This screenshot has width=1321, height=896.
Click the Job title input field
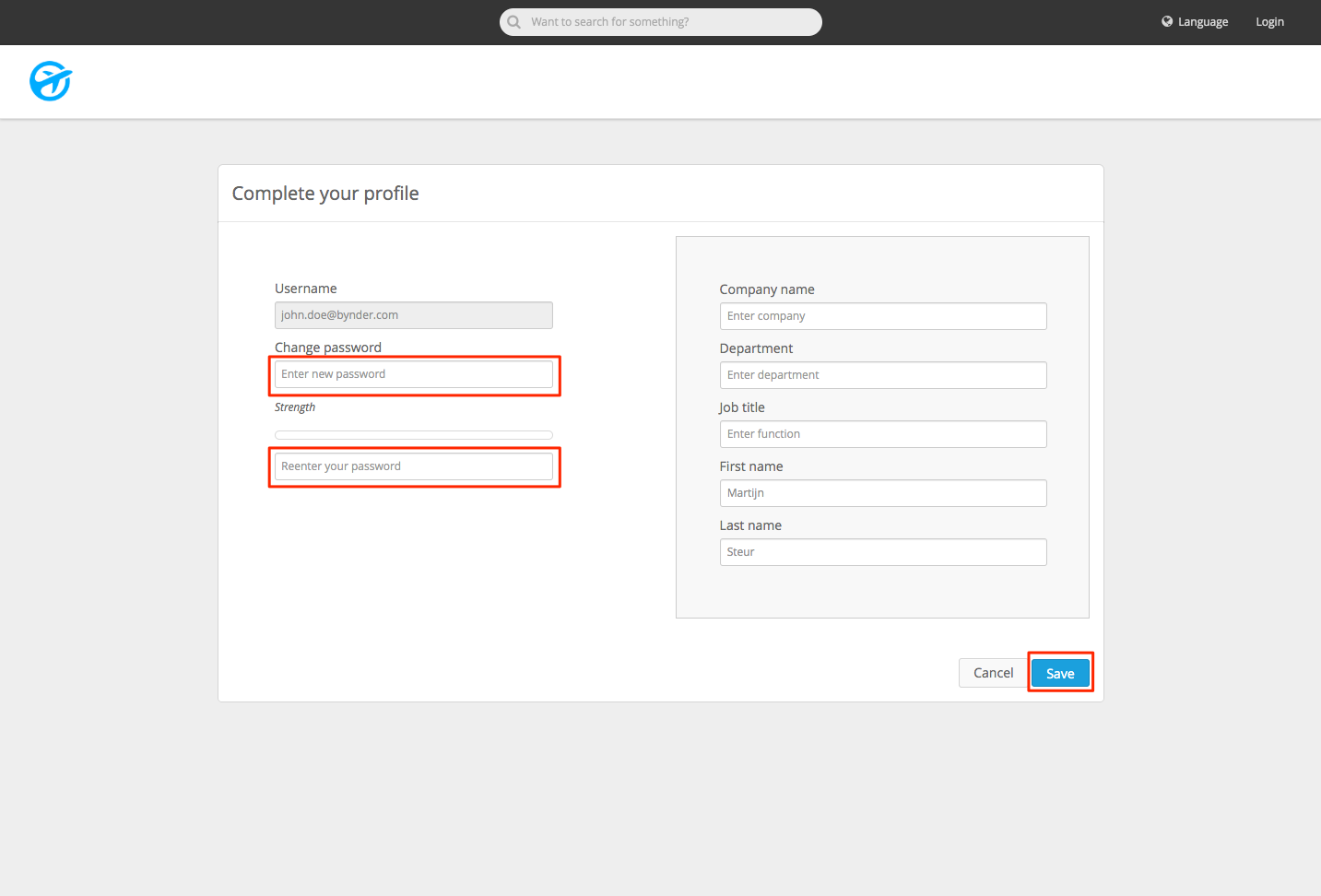click(x=883, y=434)
